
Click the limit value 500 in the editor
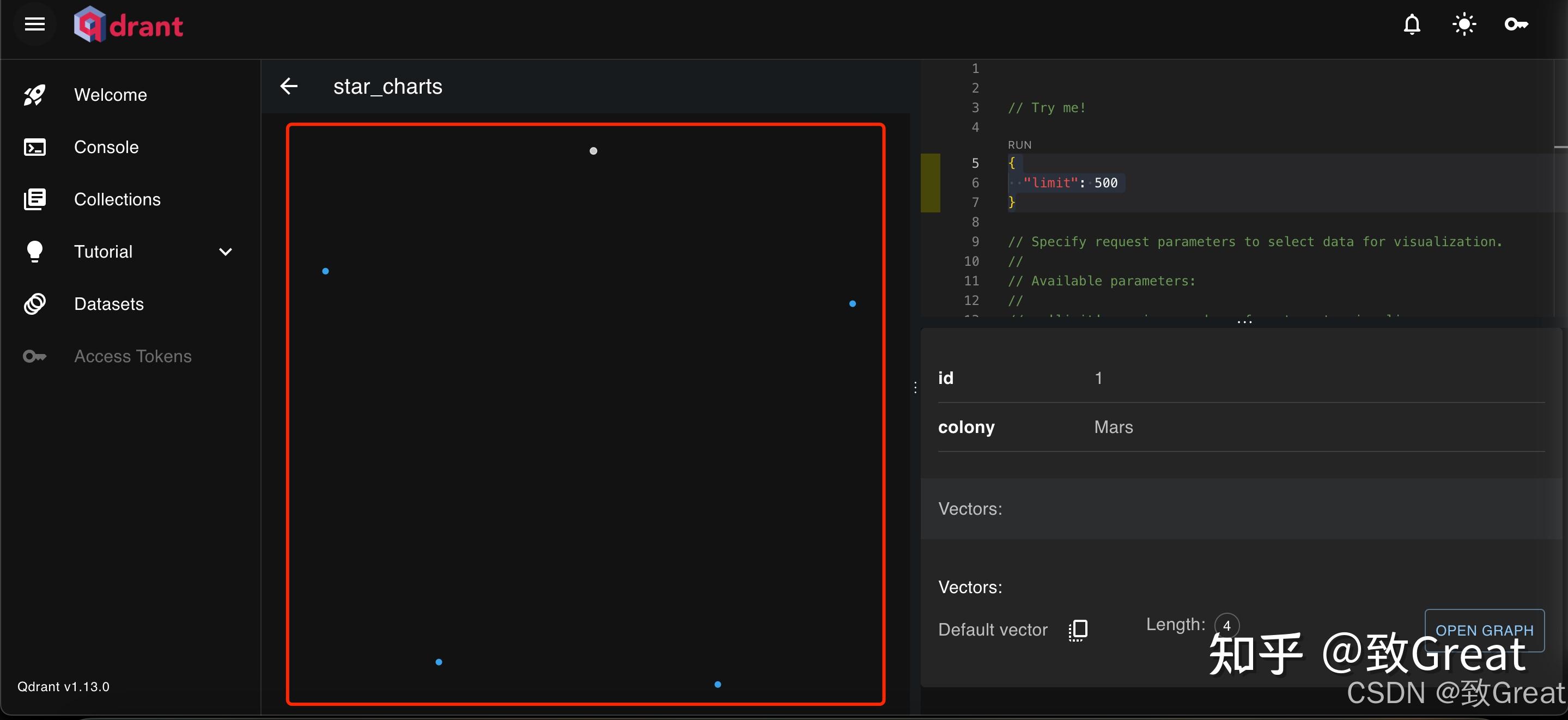tap(1105, 182)
